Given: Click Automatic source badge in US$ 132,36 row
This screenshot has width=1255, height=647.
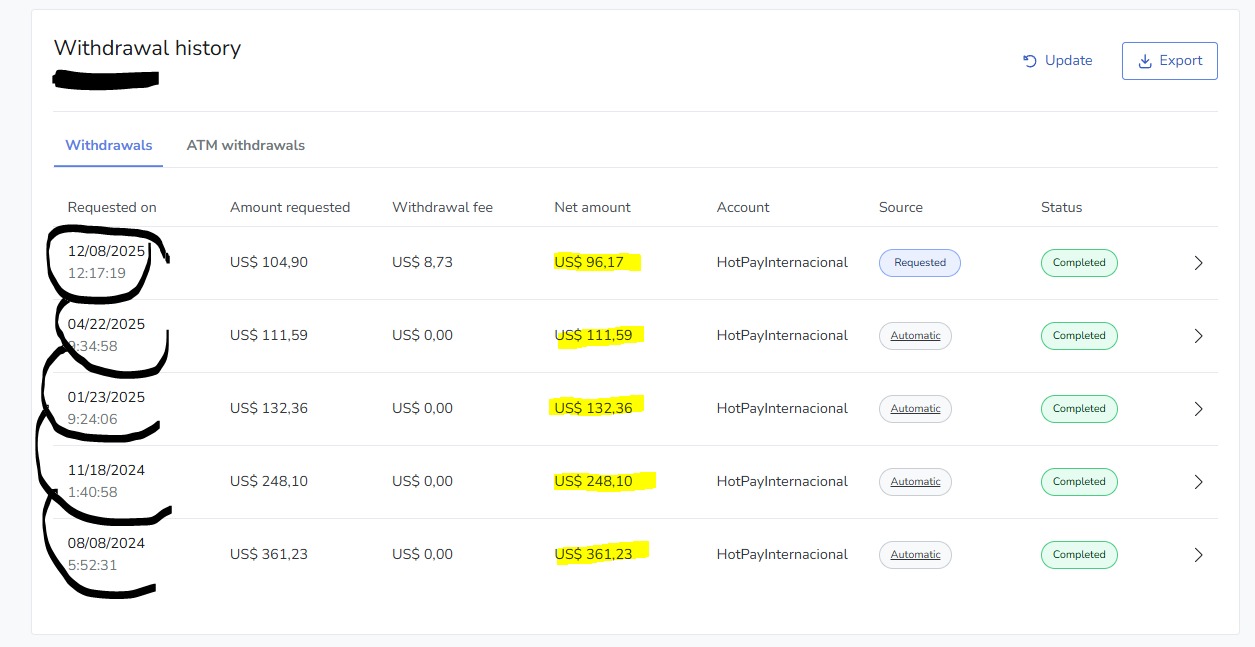Looking at the screenshot, I should [915, 409].
